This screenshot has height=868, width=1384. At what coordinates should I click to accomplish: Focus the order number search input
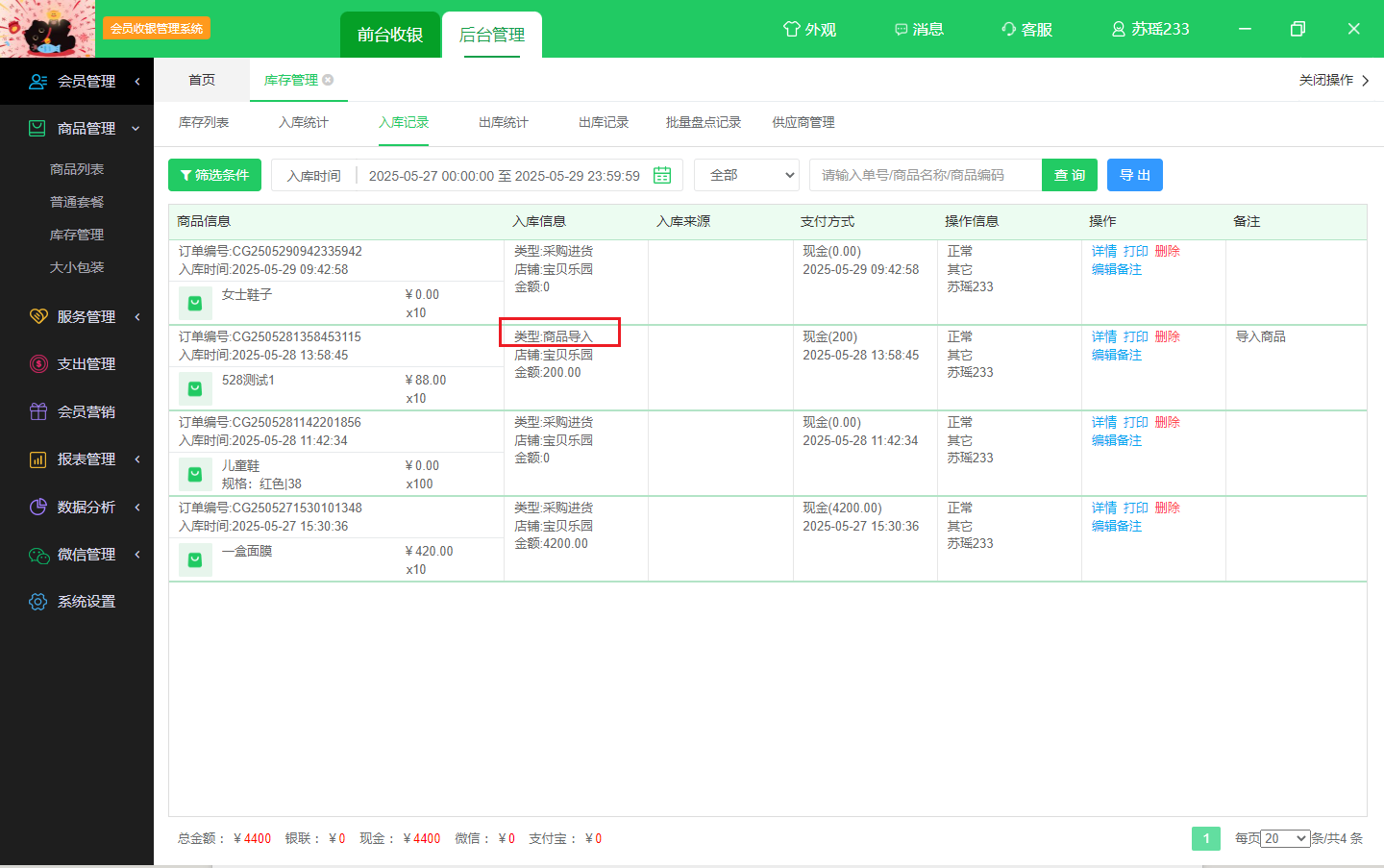(926, 175)
